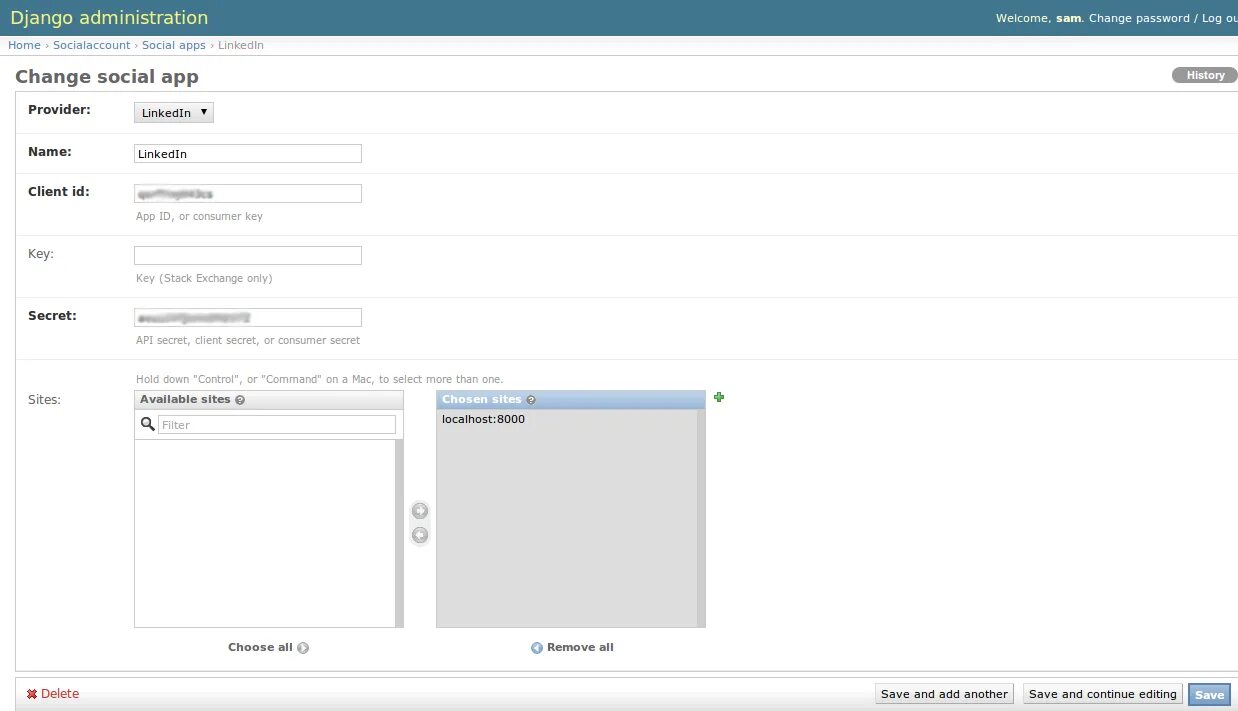Click Django administration header title
The height and width of the screenshot is (711, 1238).
[x=109, y=18]
